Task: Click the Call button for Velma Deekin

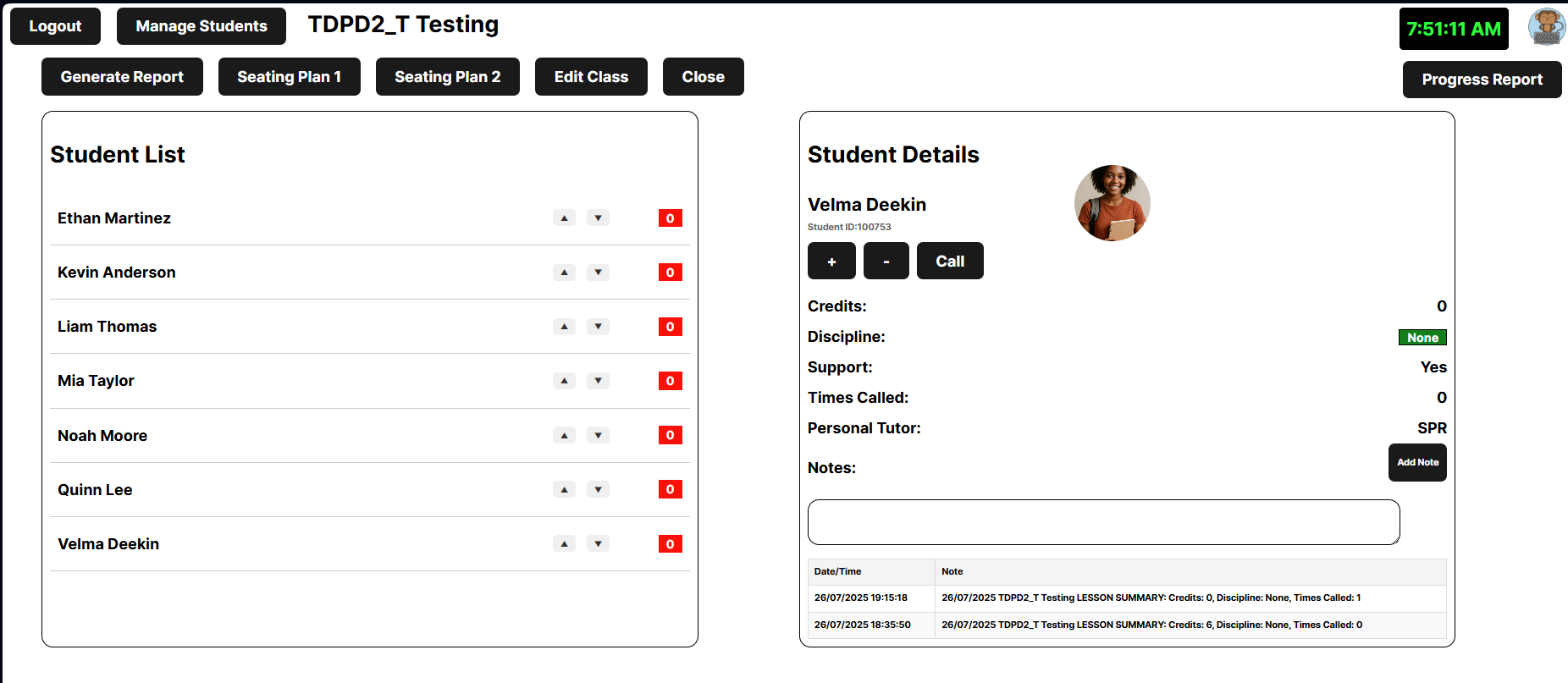Action: coord(950,261)
